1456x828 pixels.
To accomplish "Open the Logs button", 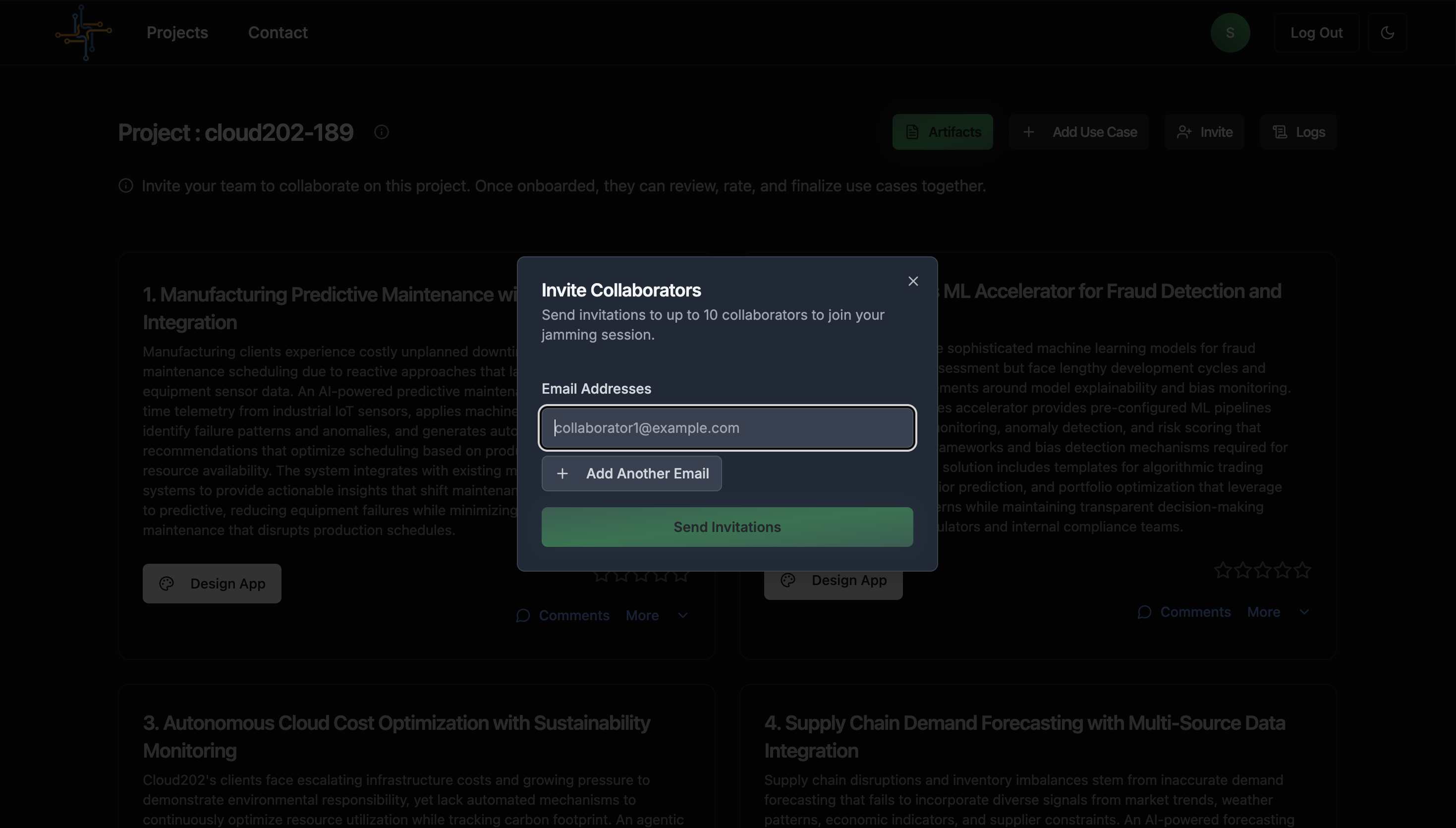I will [1298, 132].
